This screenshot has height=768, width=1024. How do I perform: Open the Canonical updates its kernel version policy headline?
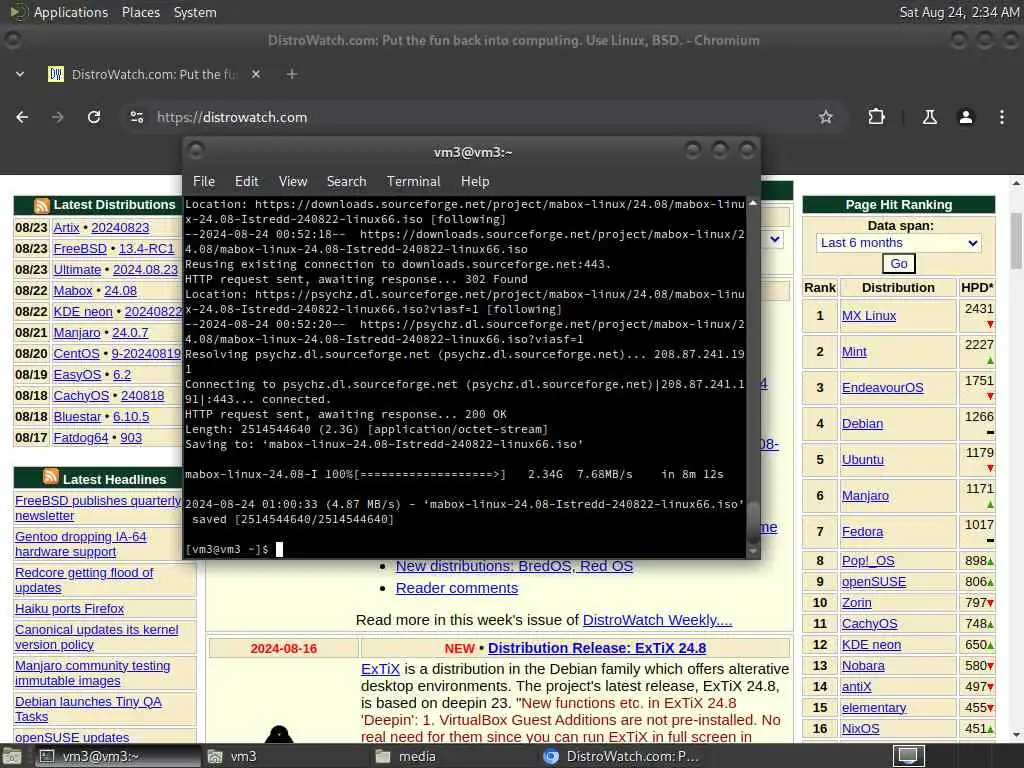click(97, 637)
